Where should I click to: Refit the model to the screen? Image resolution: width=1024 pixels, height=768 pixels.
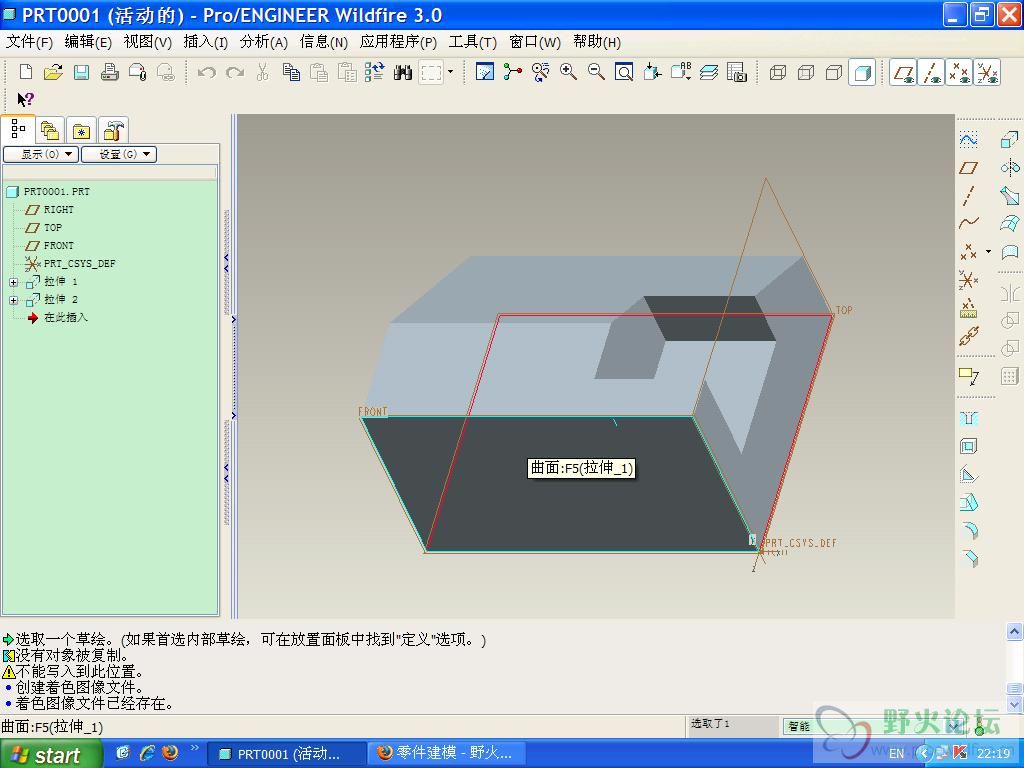[624, 72]
